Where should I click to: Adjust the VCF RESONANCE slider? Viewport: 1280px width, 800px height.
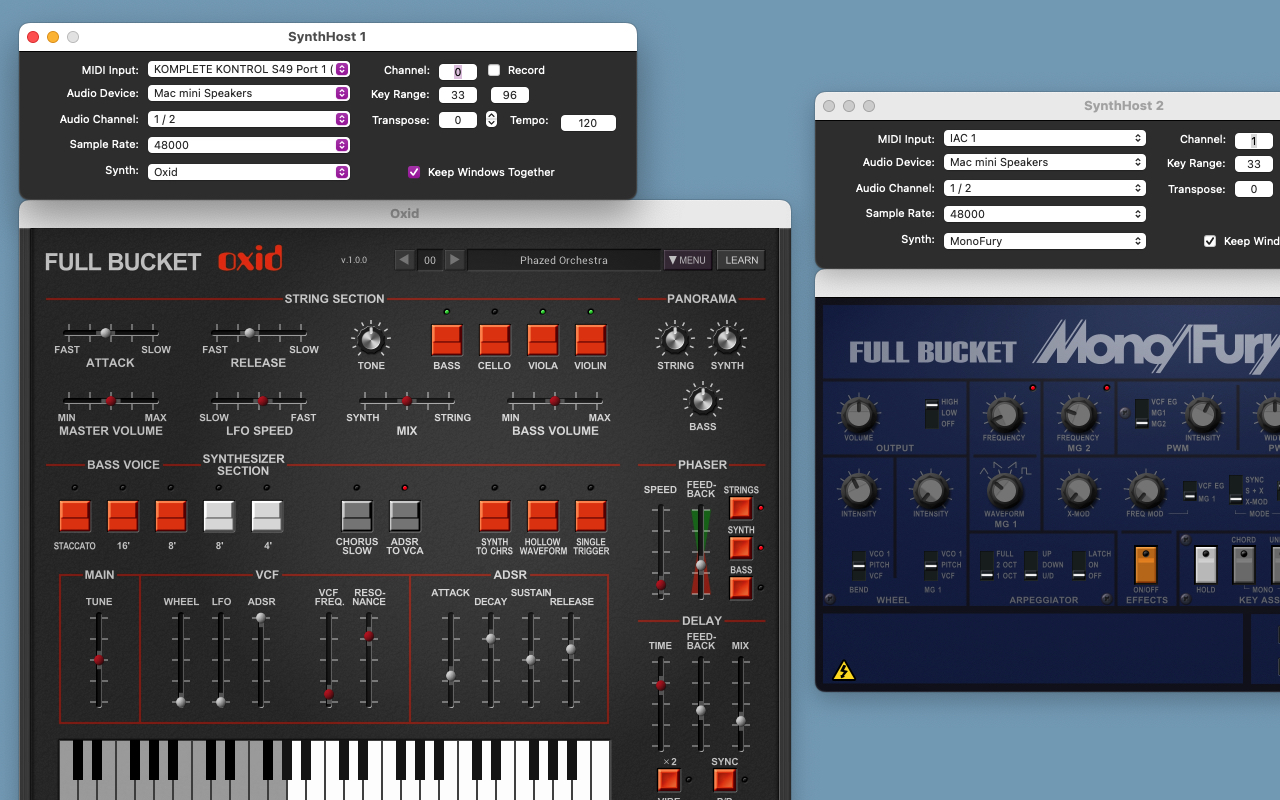point(368,635)
